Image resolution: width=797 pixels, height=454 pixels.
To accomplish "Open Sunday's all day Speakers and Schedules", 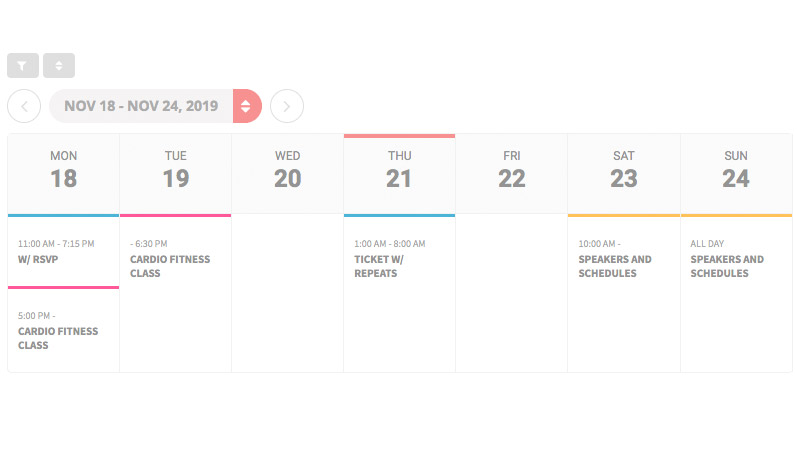I will (x=736, y=258).
